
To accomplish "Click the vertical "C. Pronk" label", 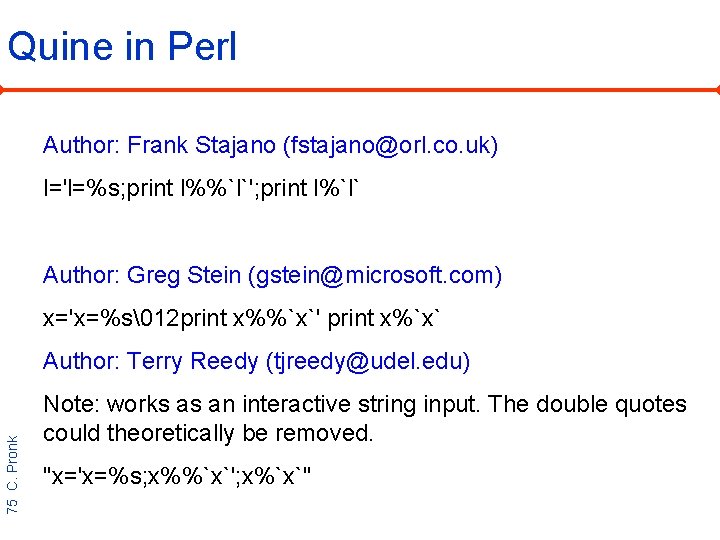I will [13, 460].
